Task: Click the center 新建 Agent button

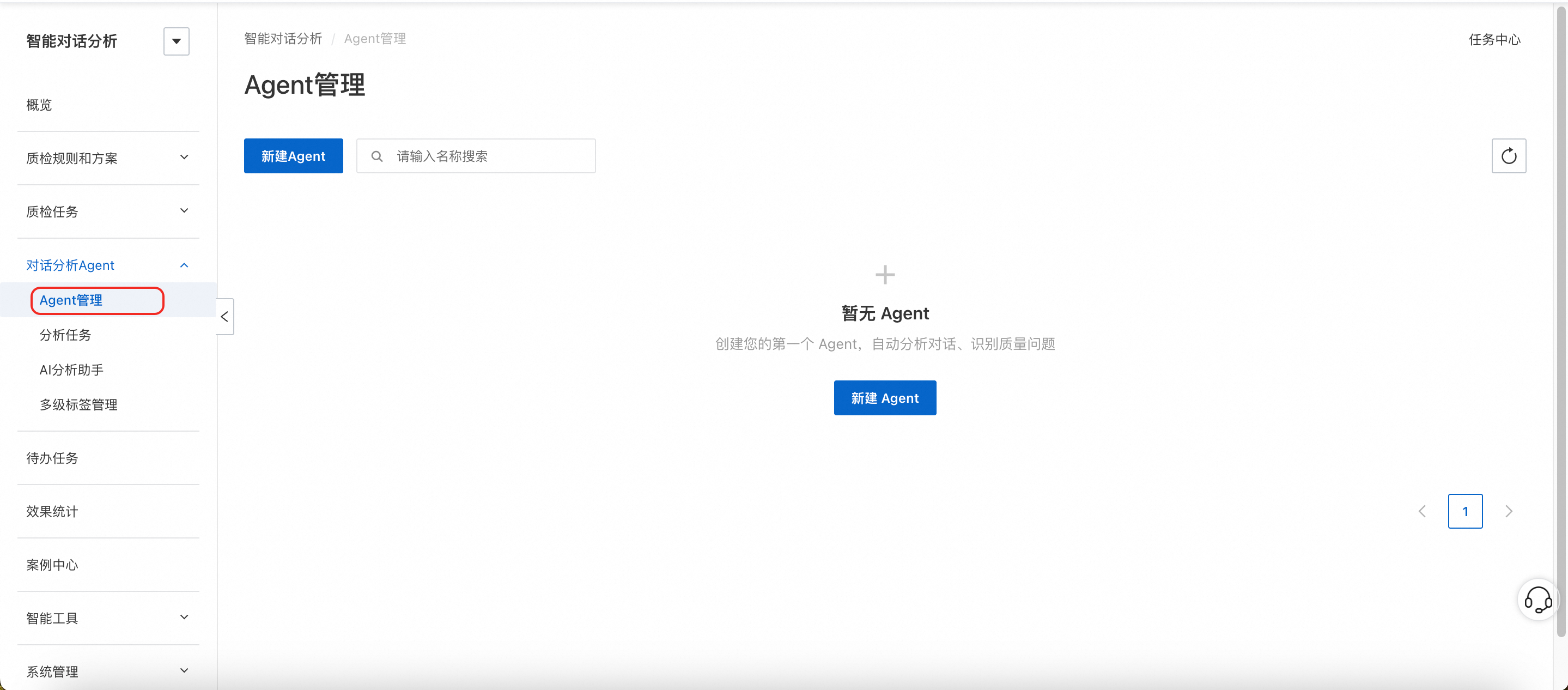Action: 885,398
